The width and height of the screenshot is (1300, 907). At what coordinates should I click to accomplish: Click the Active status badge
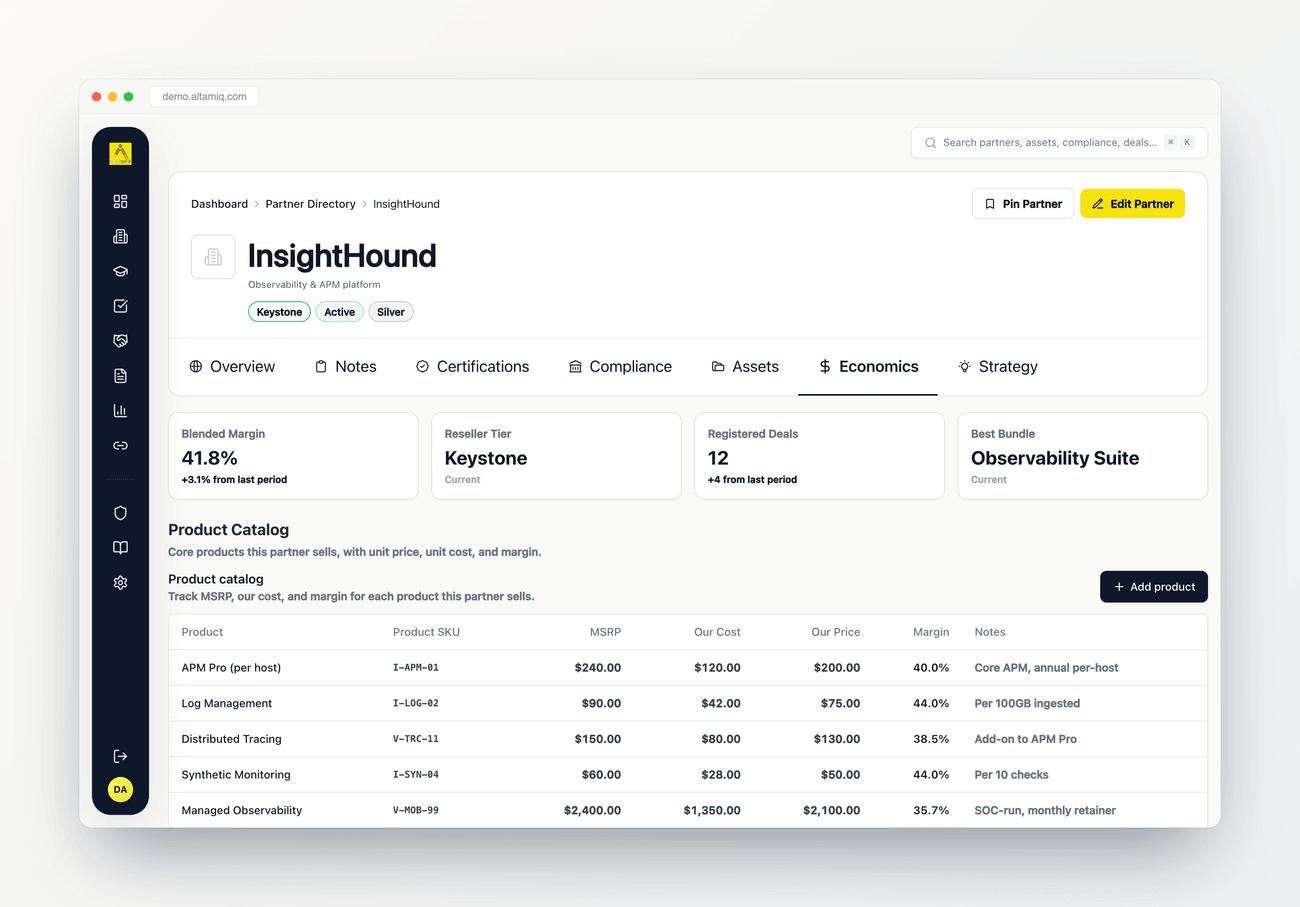(339, 312)
